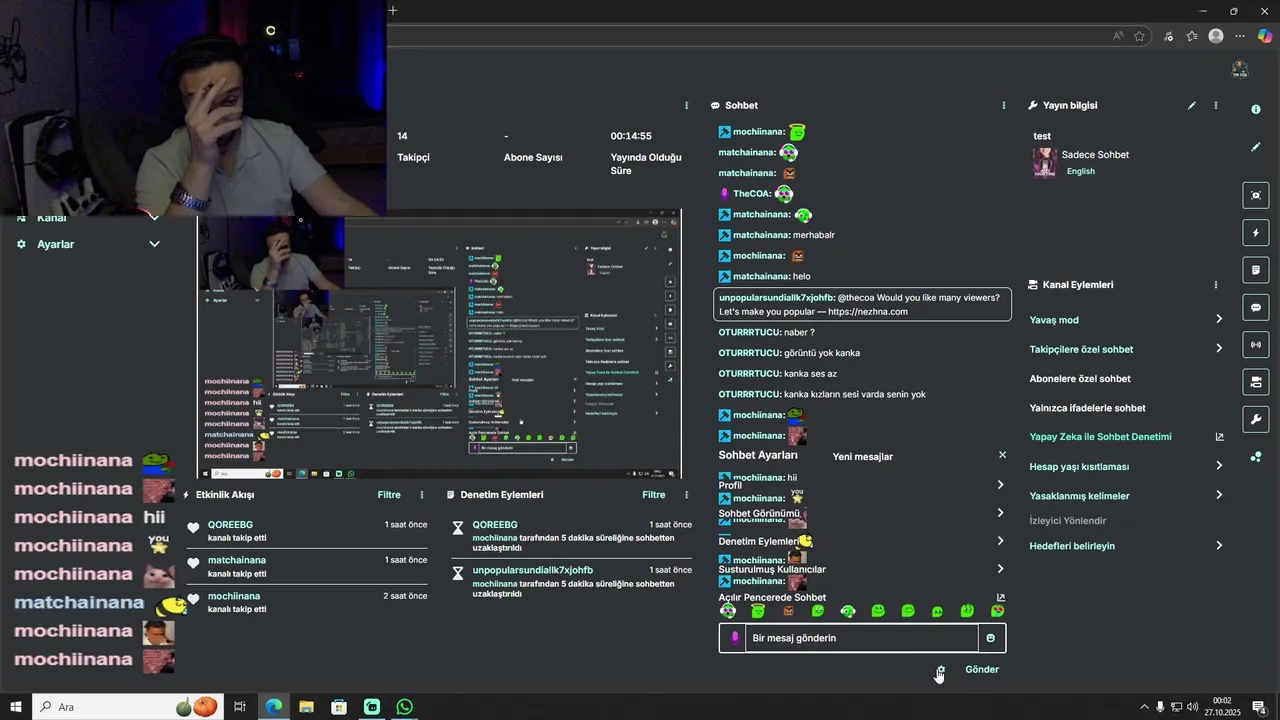Click the Task View taskbar icon

pyautogui.click(x=240, y=707)
